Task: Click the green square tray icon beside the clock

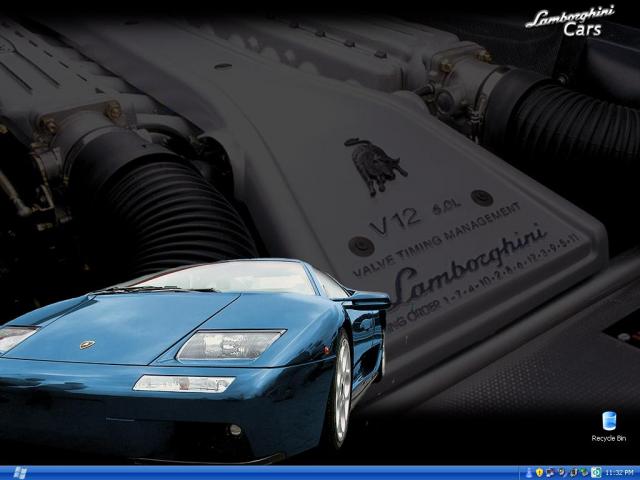Action: coord(596,473)
